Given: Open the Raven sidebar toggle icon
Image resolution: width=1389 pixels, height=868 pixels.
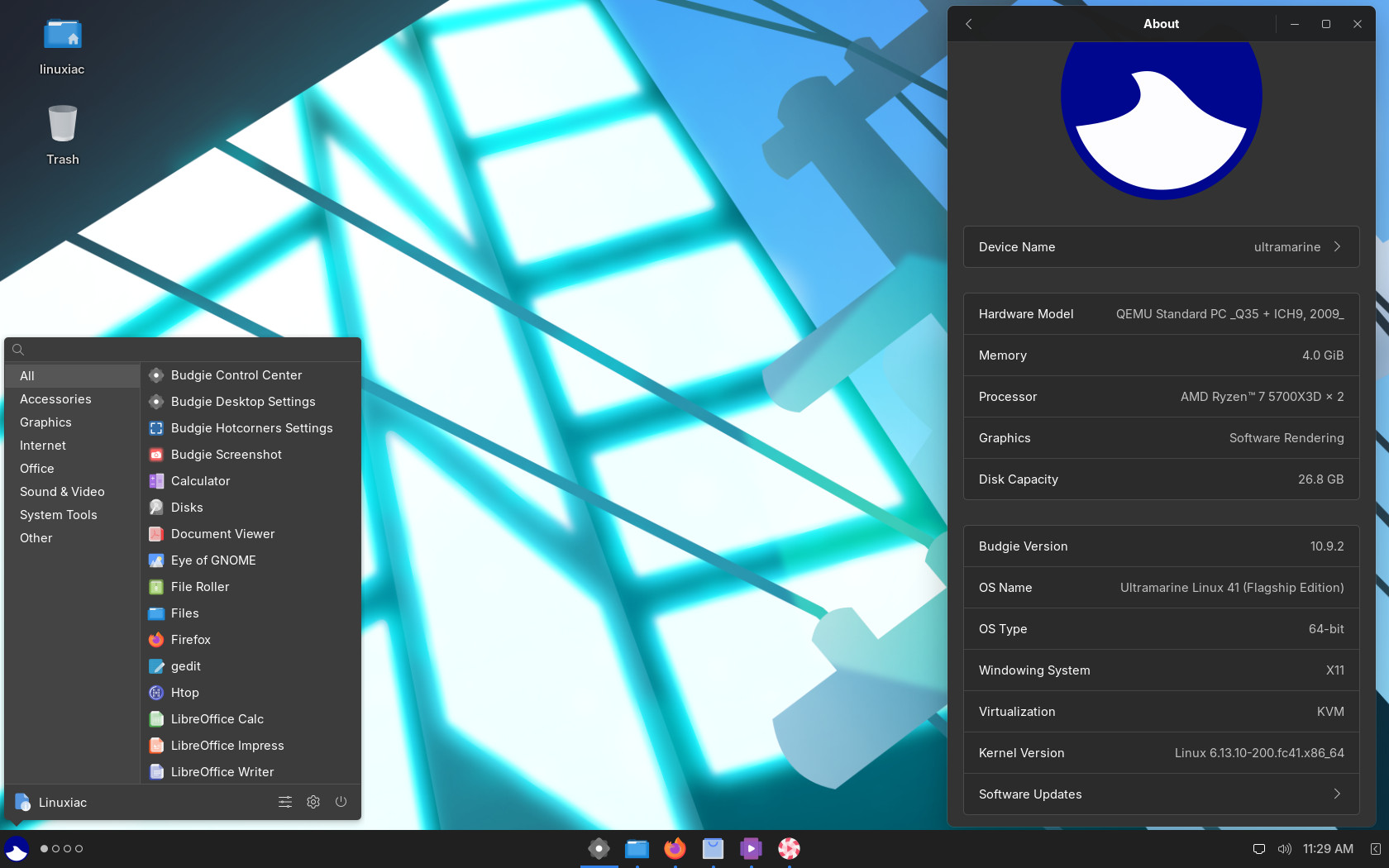Looking at the screenshot, I should click(1375, 849).
